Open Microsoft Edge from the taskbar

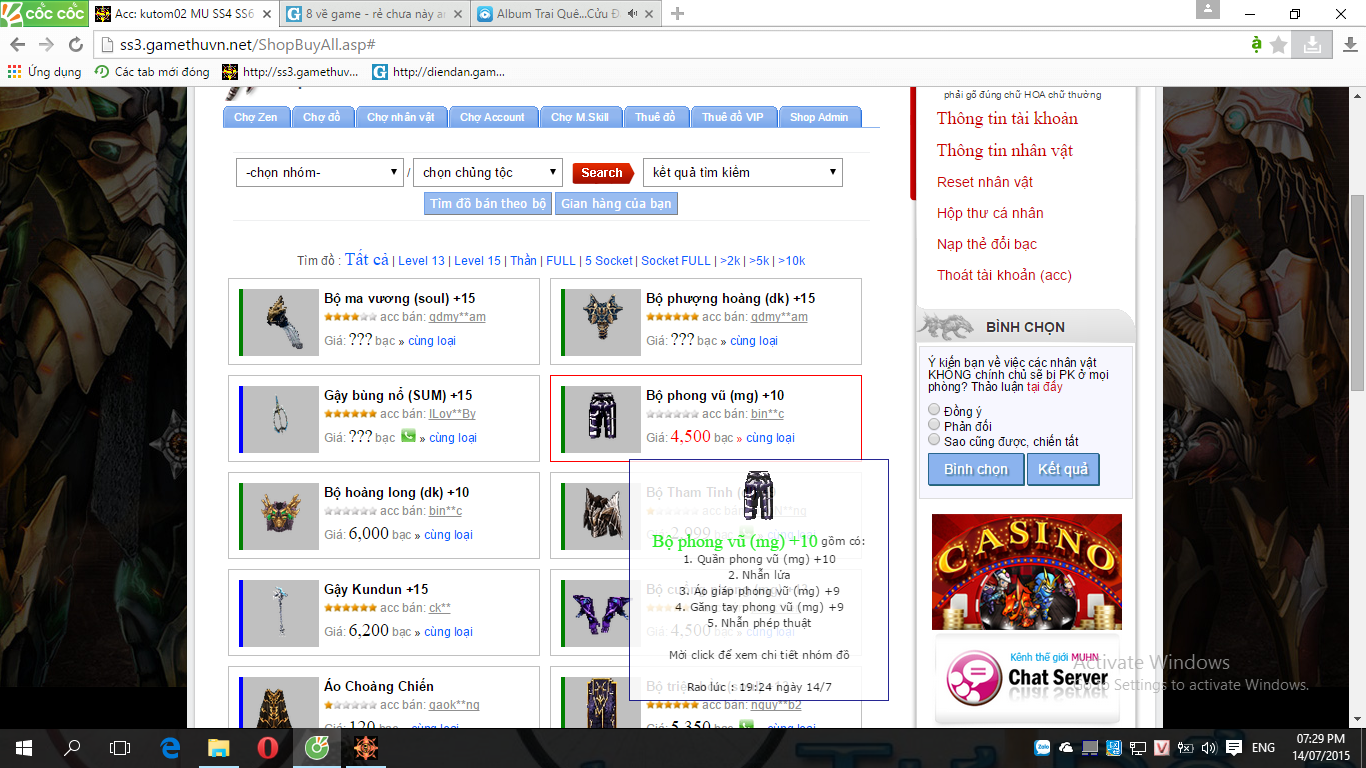point(170,748)
